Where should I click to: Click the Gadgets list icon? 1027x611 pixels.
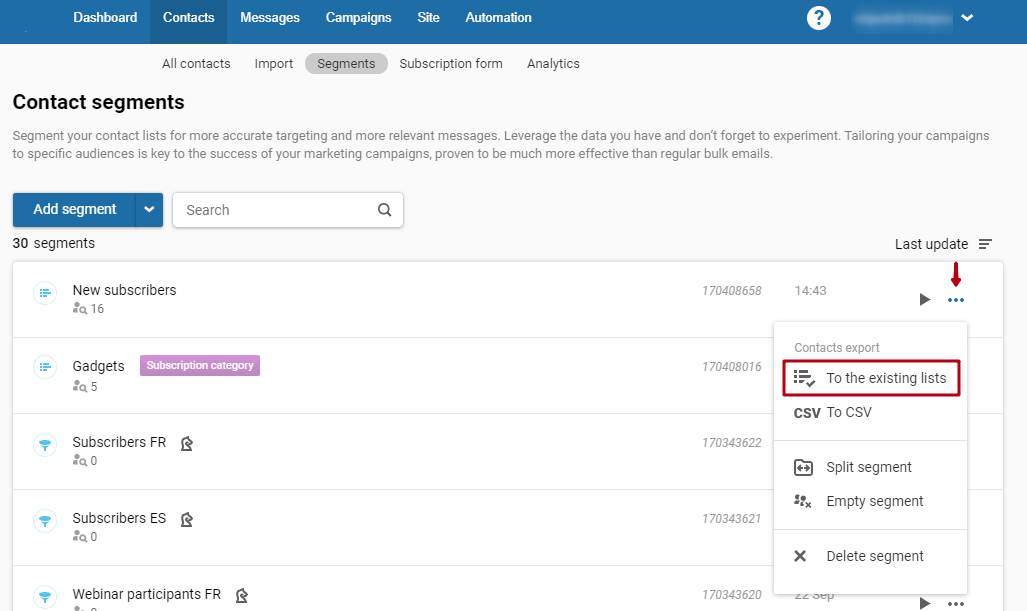[45, 367]
